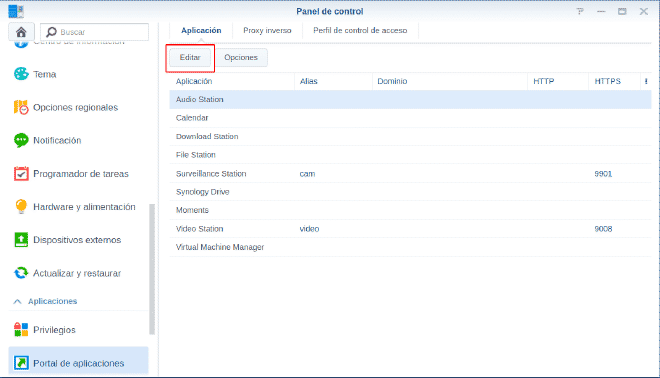Open Dispositivos externos upload icon
660x378 pixels.
pos(21,240)
